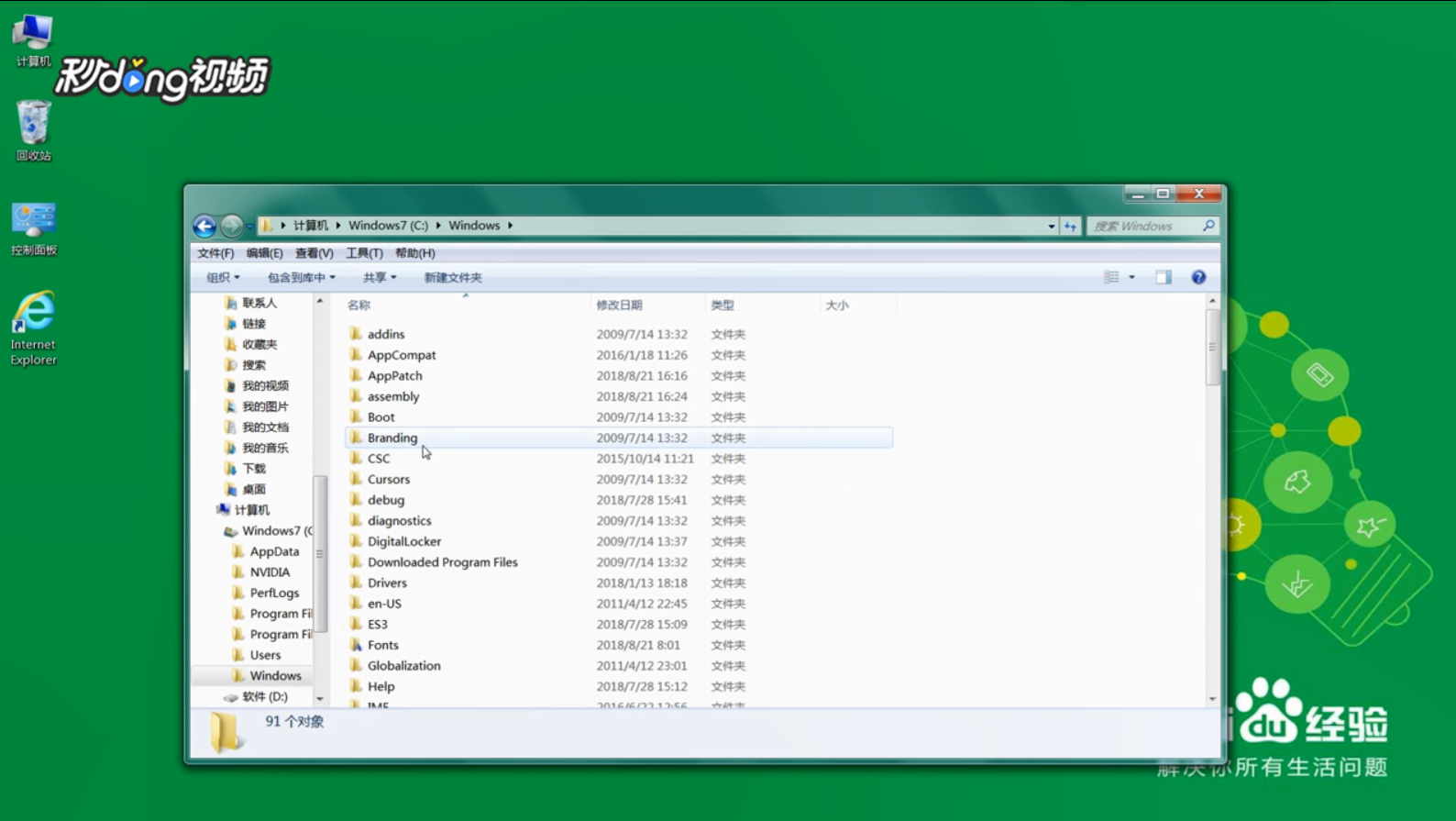
Task: Select the Fonts folder icon
Action: coord(356,645)
